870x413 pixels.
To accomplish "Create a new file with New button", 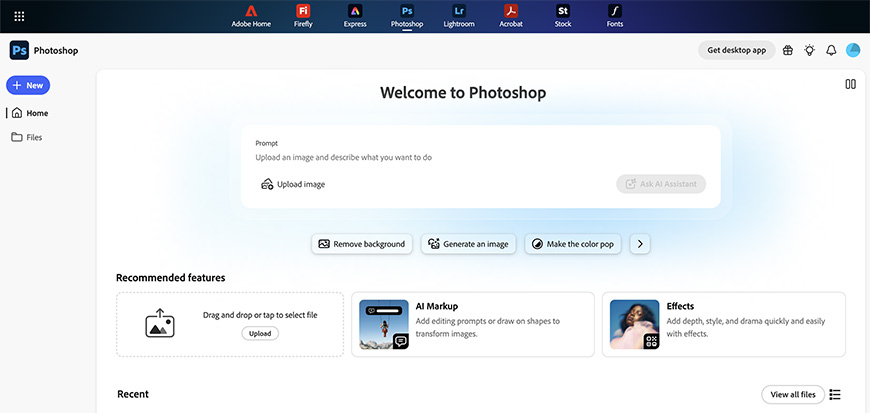I will tap(28, 85).
